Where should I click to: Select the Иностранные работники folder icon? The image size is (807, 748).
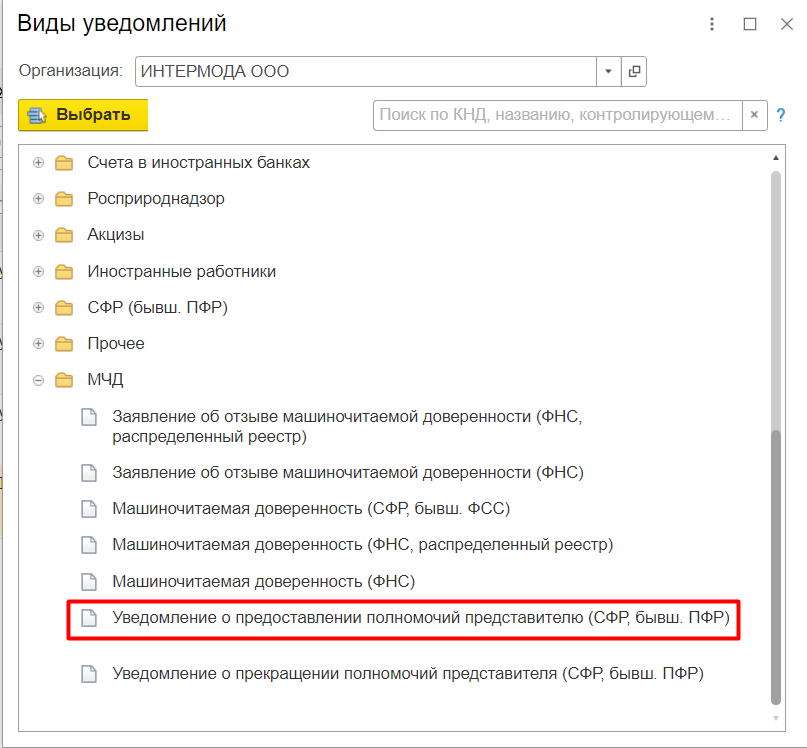point(65,272)
